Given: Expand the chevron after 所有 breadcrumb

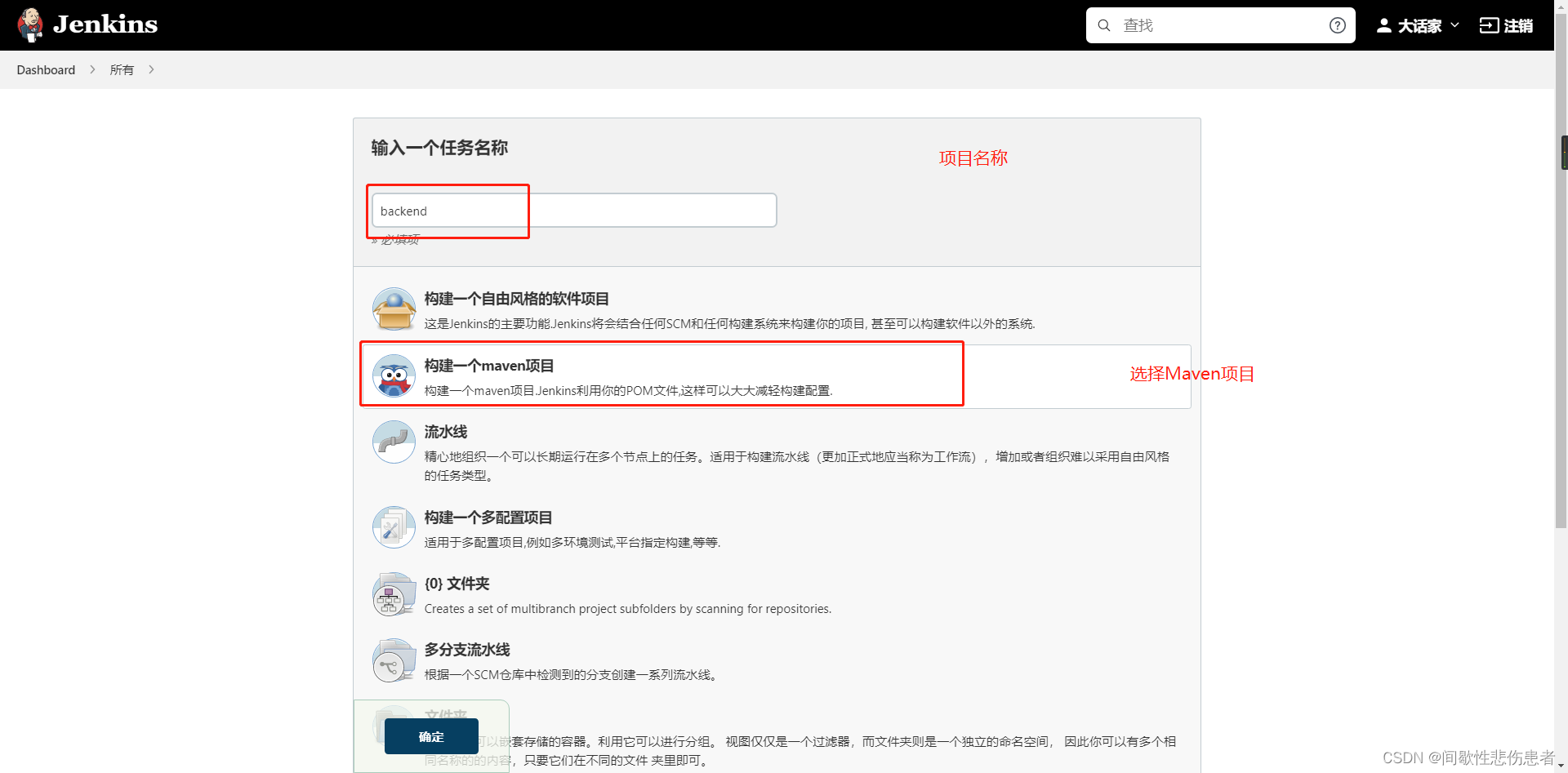Looking at the screenshot, I should pyautogui.click(x=151, y=70).
